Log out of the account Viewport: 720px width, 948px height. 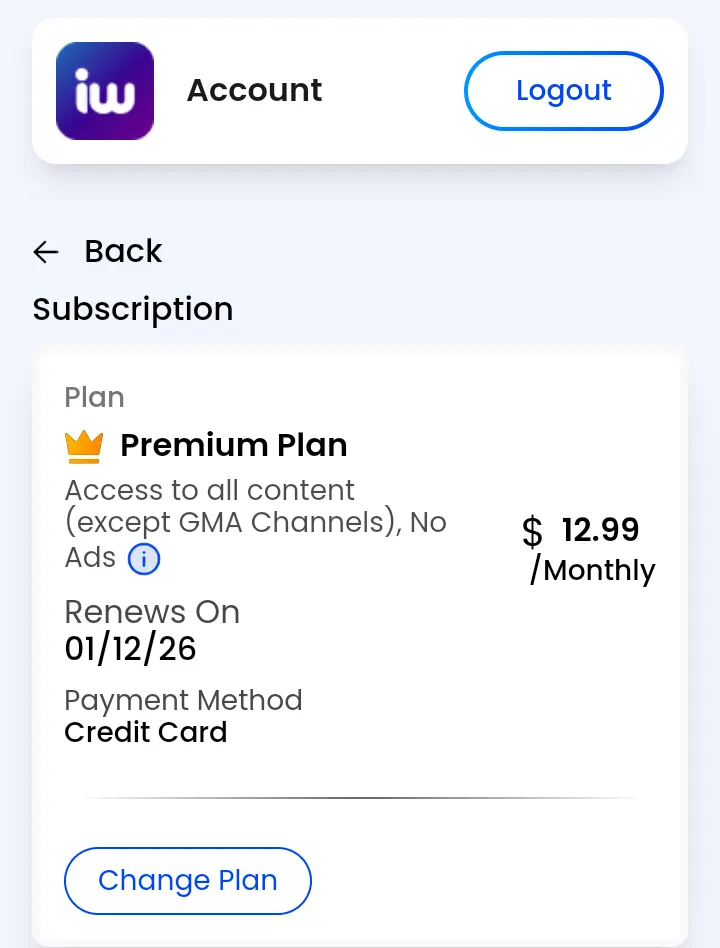(x=563, y=91)
